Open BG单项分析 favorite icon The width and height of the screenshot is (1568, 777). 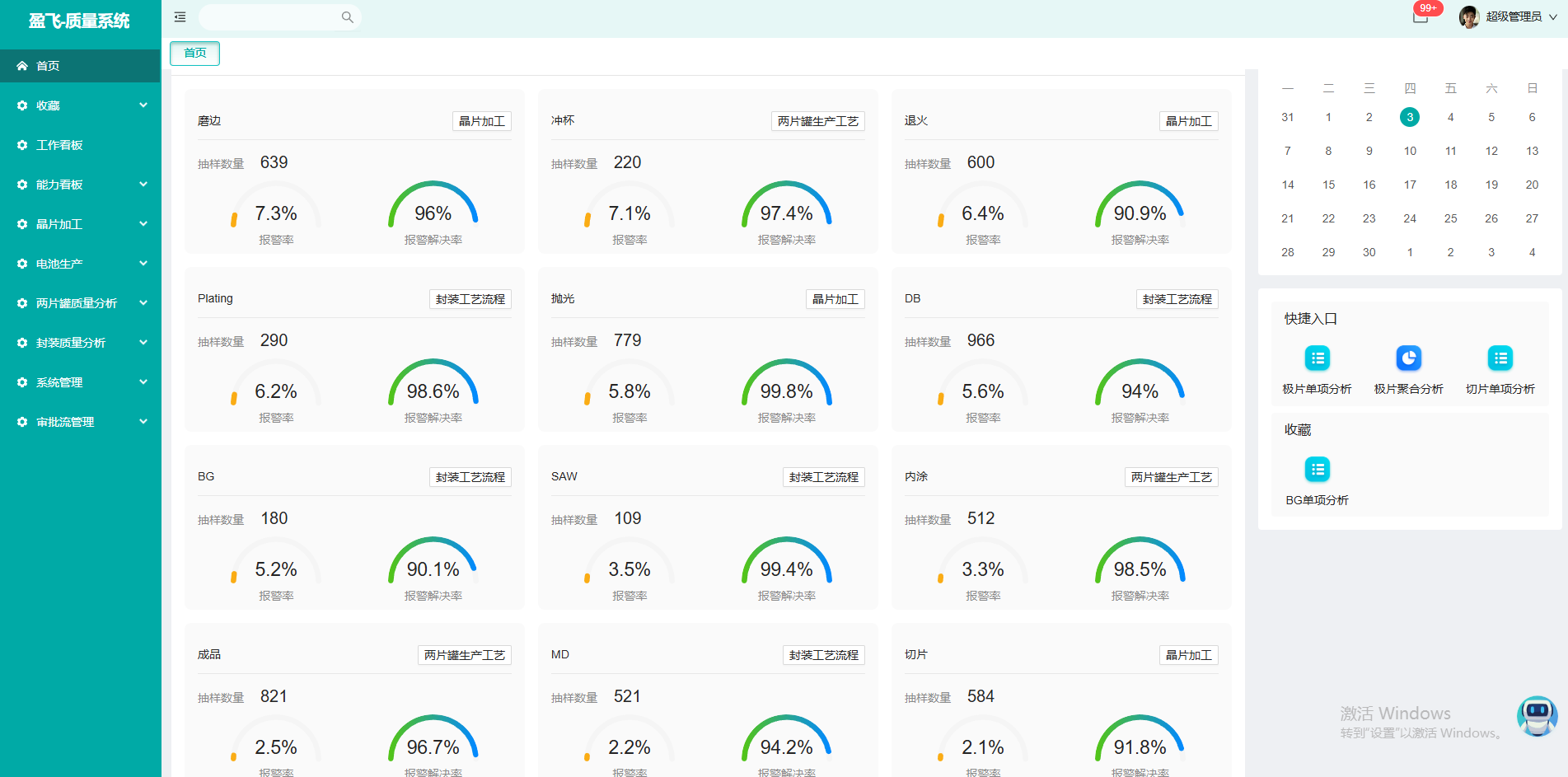(1317, 470)
